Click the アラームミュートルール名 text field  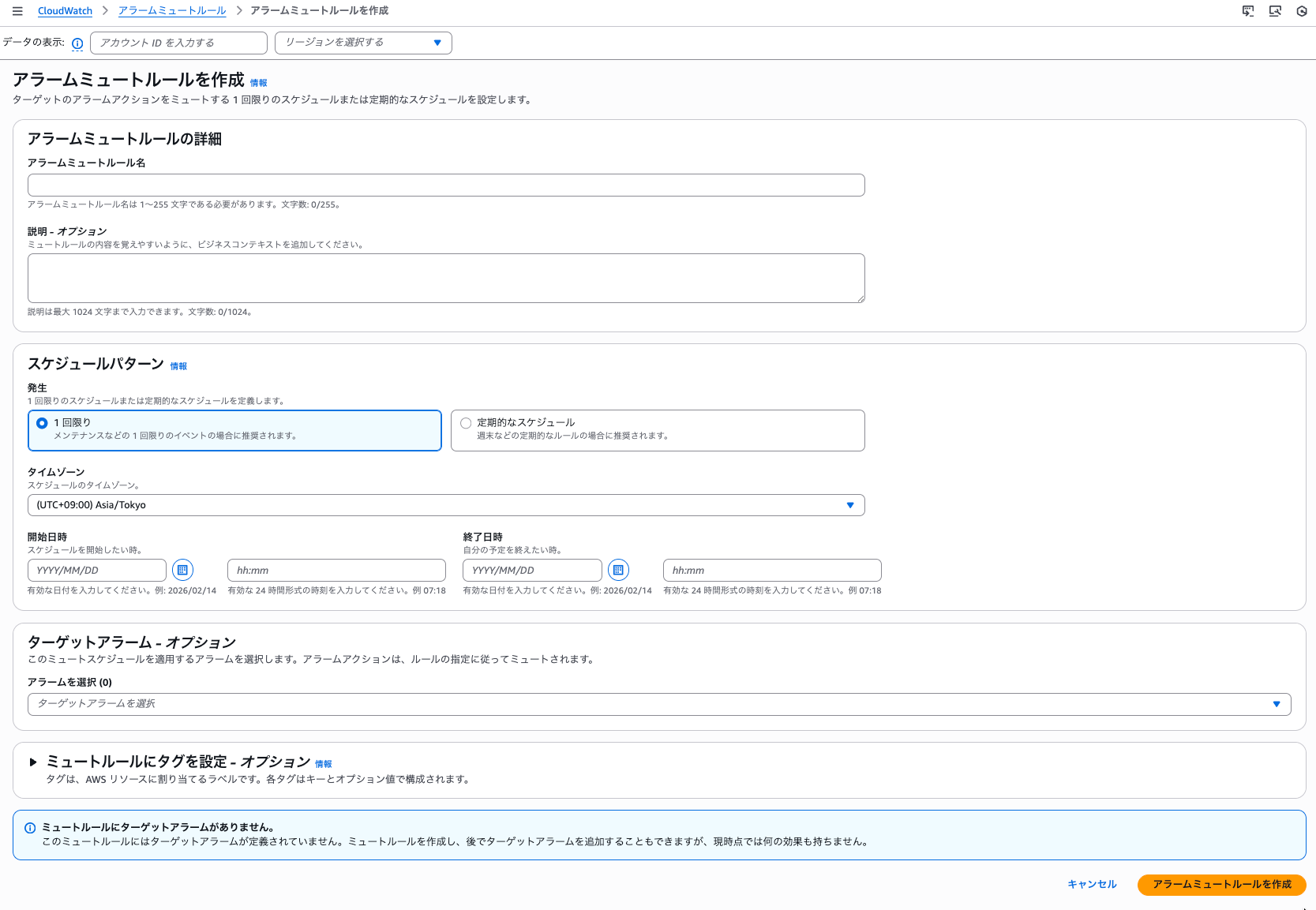446,185
